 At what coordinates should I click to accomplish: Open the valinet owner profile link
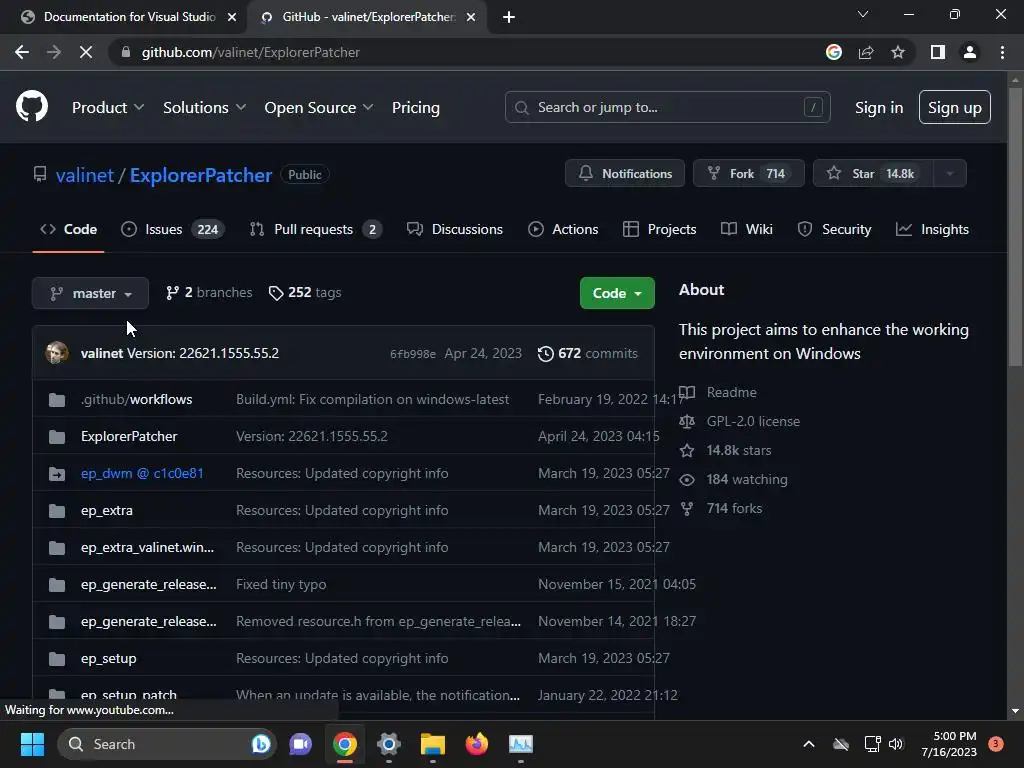click(x=85, y=175)
